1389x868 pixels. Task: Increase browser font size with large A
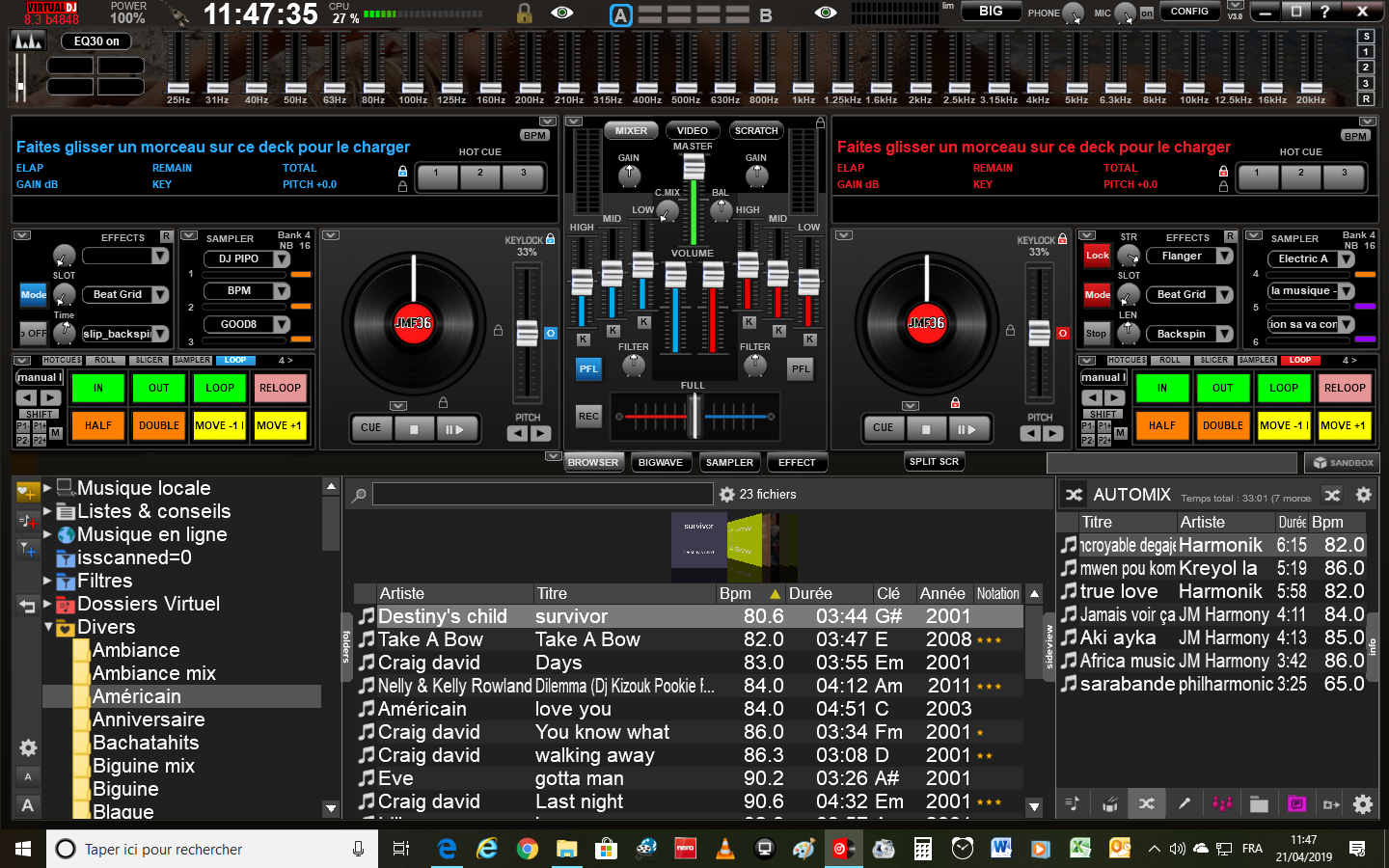click(x=28, y=805)
